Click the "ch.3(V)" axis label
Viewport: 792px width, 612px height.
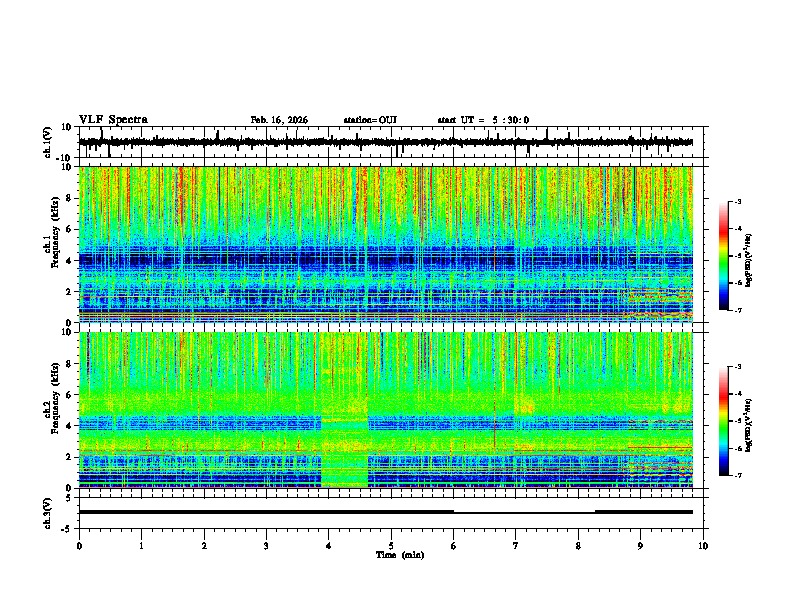48,513
